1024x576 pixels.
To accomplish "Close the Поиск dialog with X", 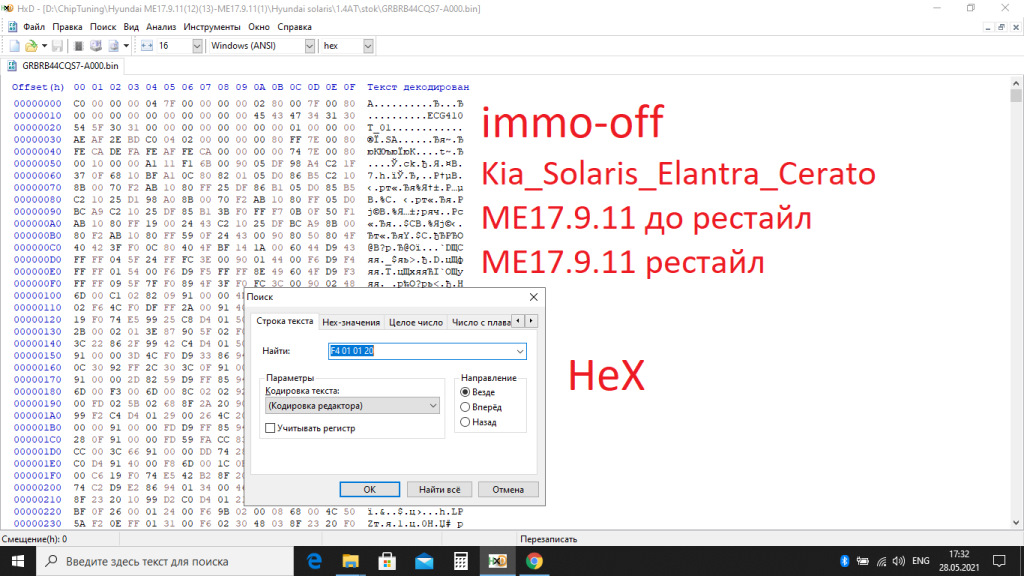I will (534, 297).
